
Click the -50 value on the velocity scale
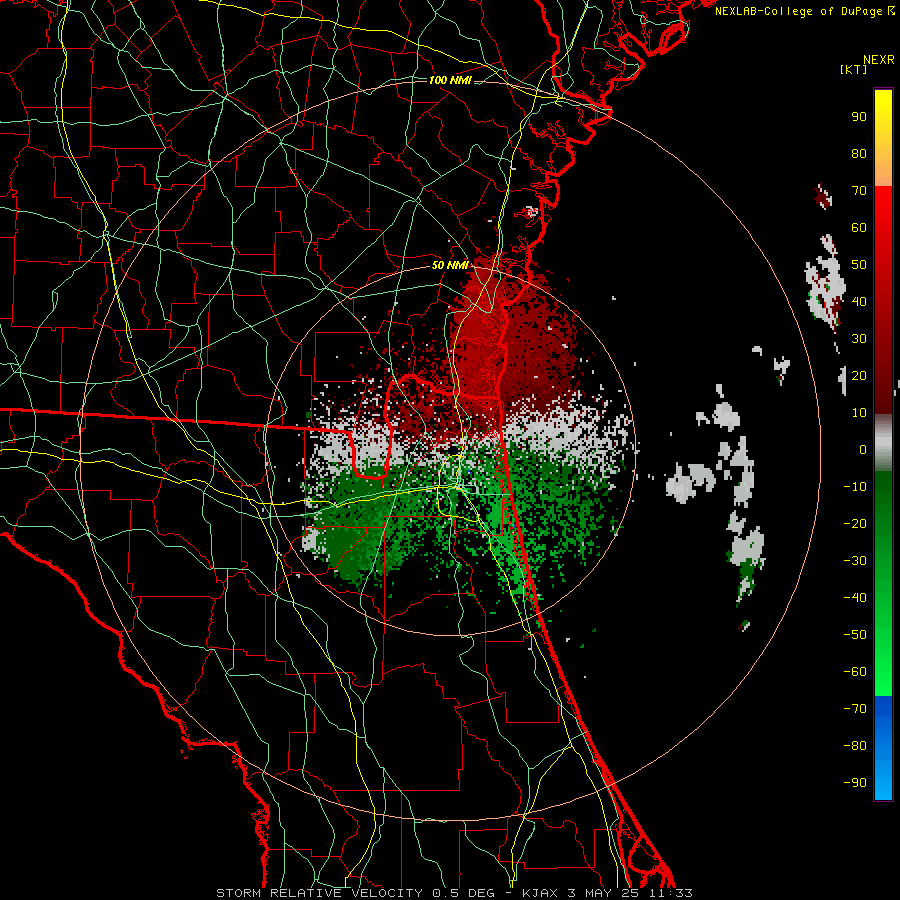click(855, 635)
